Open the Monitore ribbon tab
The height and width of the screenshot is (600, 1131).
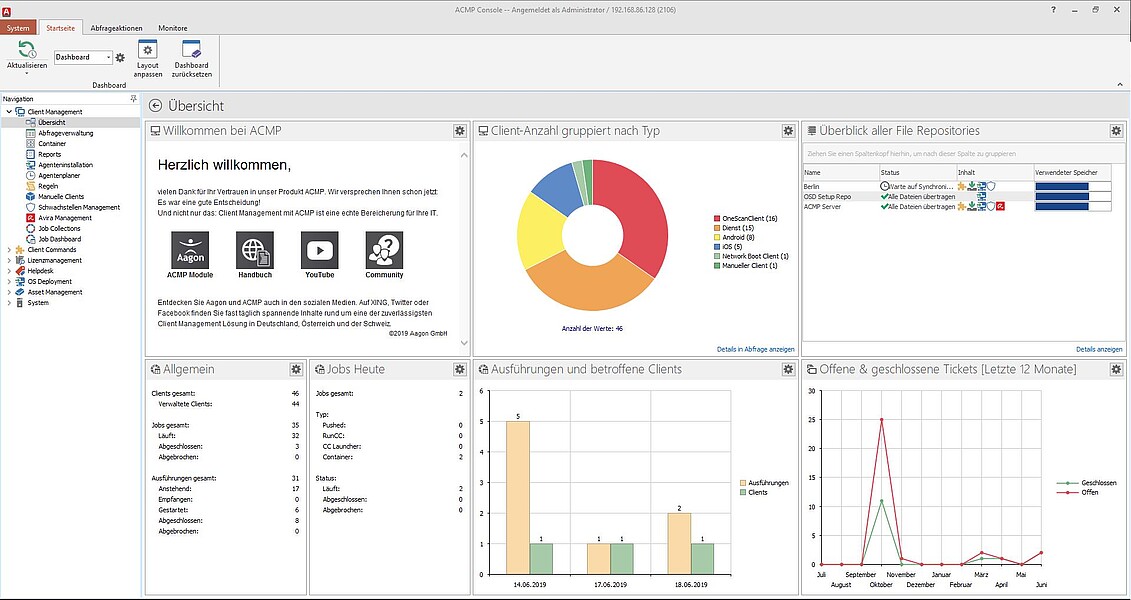coord(173,28)
